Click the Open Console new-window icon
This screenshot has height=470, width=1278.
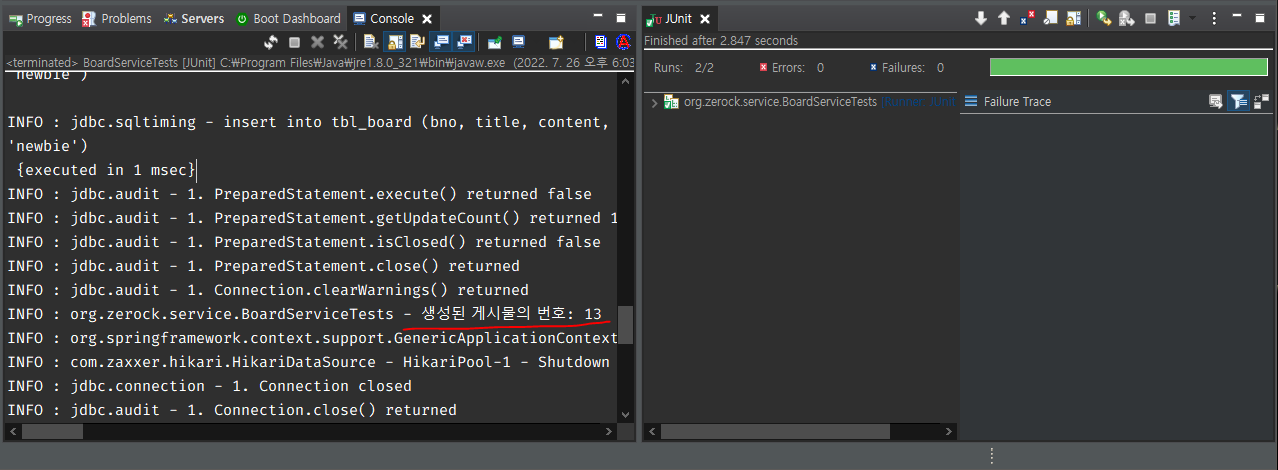(556, 42)
